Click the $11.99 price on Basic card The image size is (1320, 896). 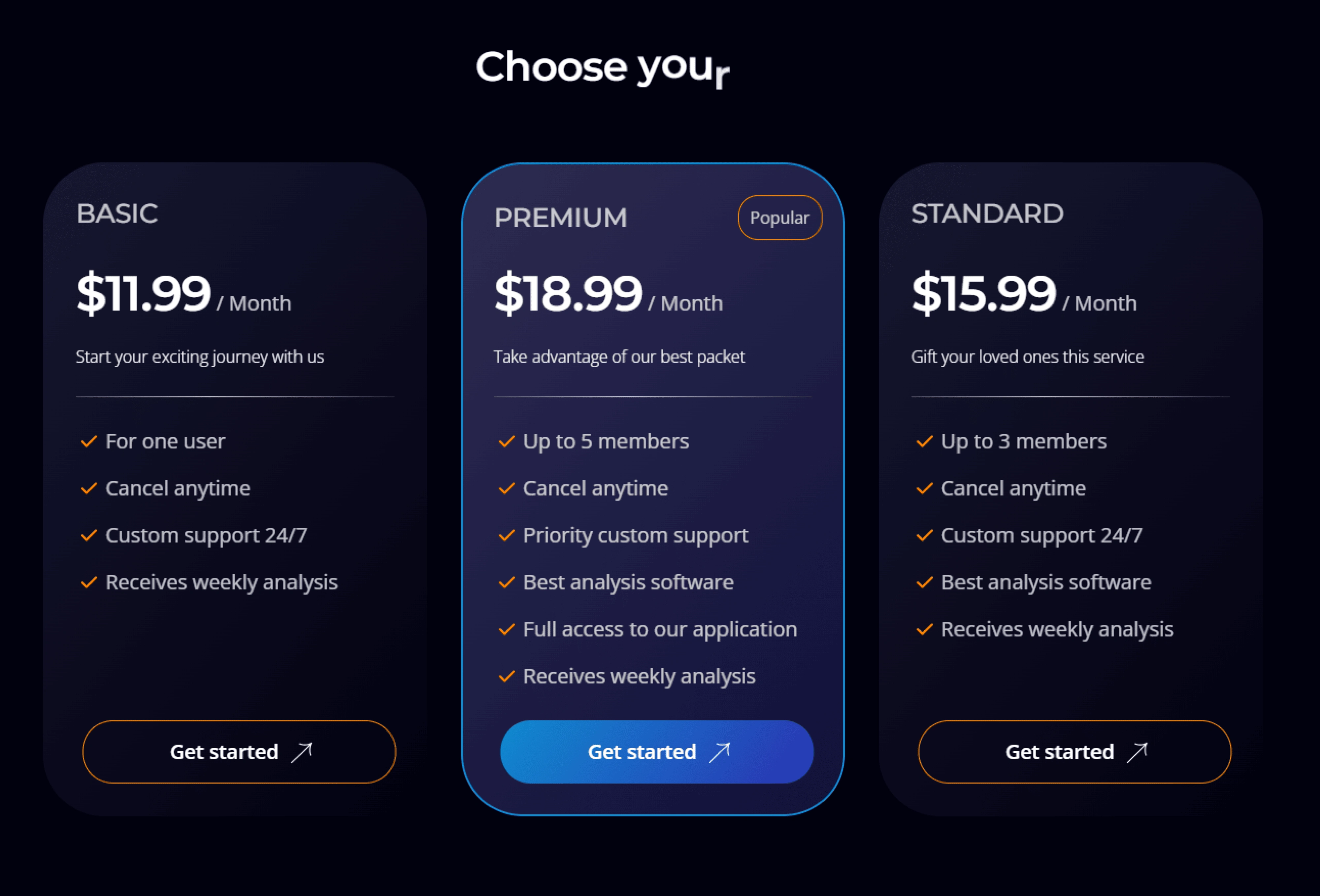click(x=144, y=293)
